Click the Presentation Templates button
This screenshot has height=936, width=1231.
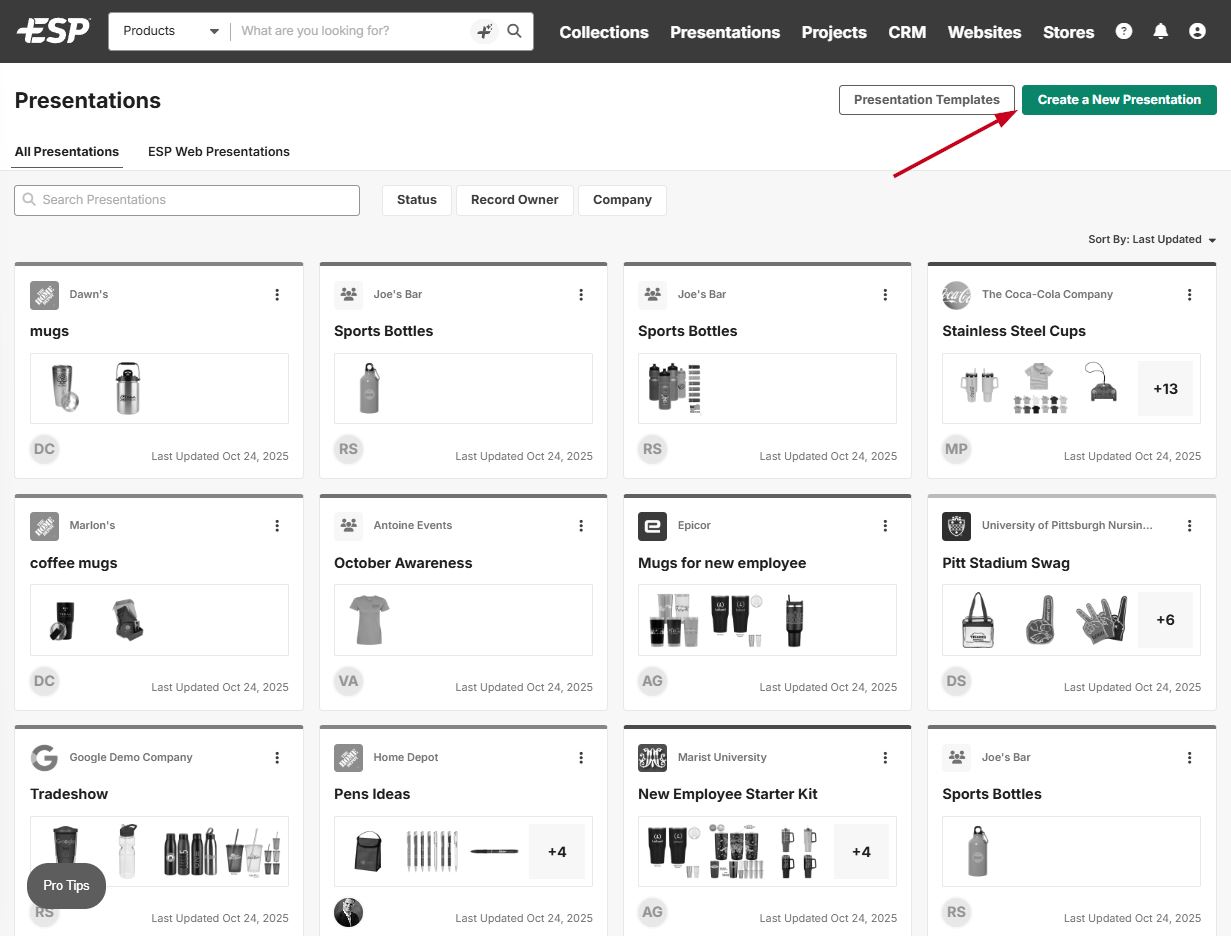(x=926, y=100)
